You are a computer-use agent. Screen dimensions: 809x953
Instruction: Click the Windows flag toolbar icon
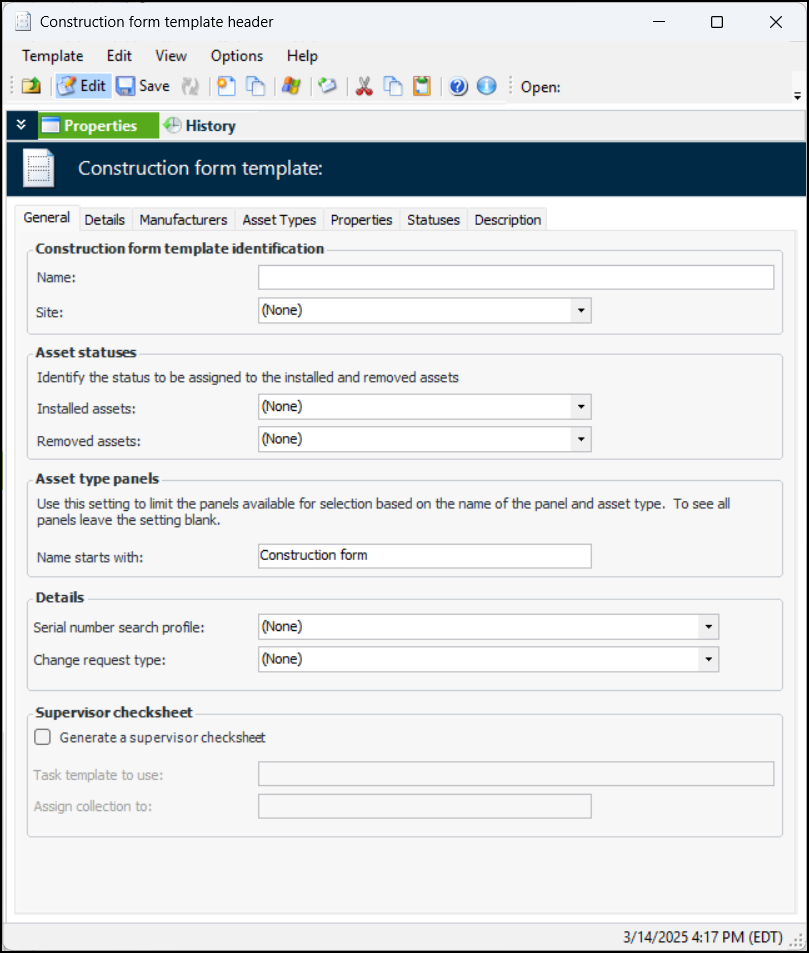292,86
